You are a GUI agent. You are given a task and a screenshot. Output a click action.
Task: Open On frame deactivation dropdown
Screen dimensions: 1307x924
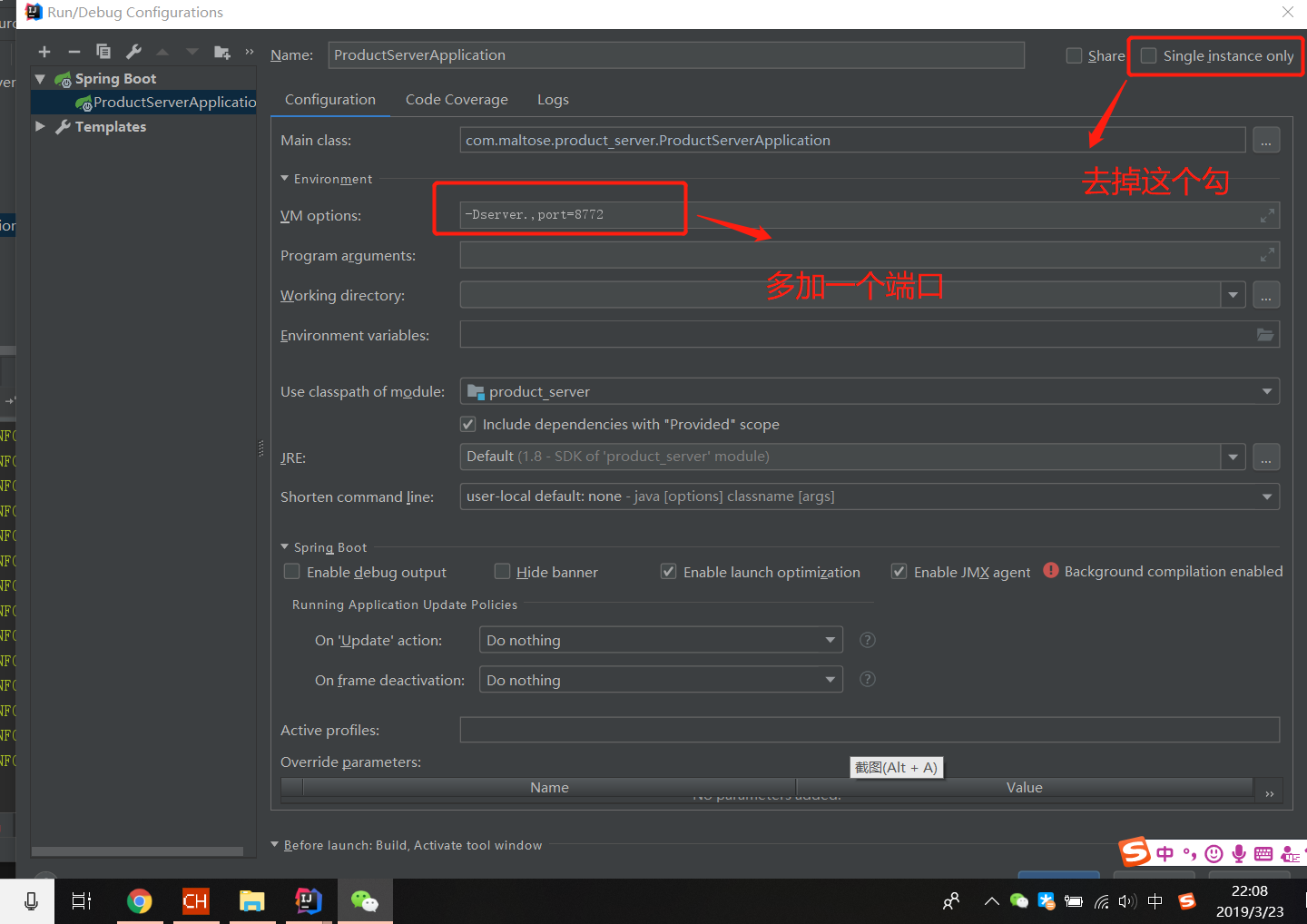pos(830,680)
